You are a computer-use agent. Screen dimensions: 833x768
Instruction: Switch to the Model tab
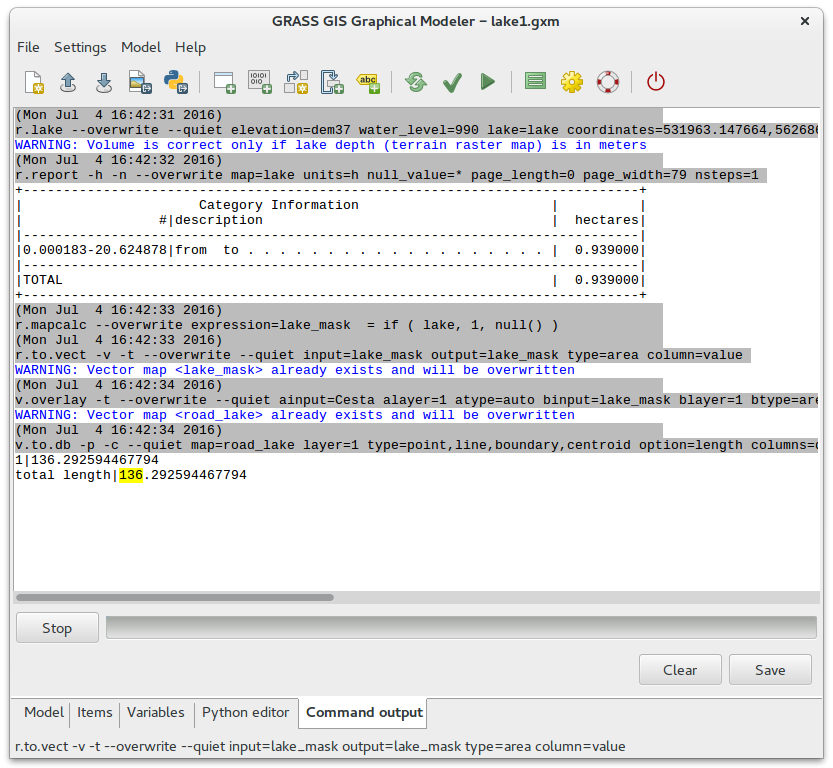44,712
